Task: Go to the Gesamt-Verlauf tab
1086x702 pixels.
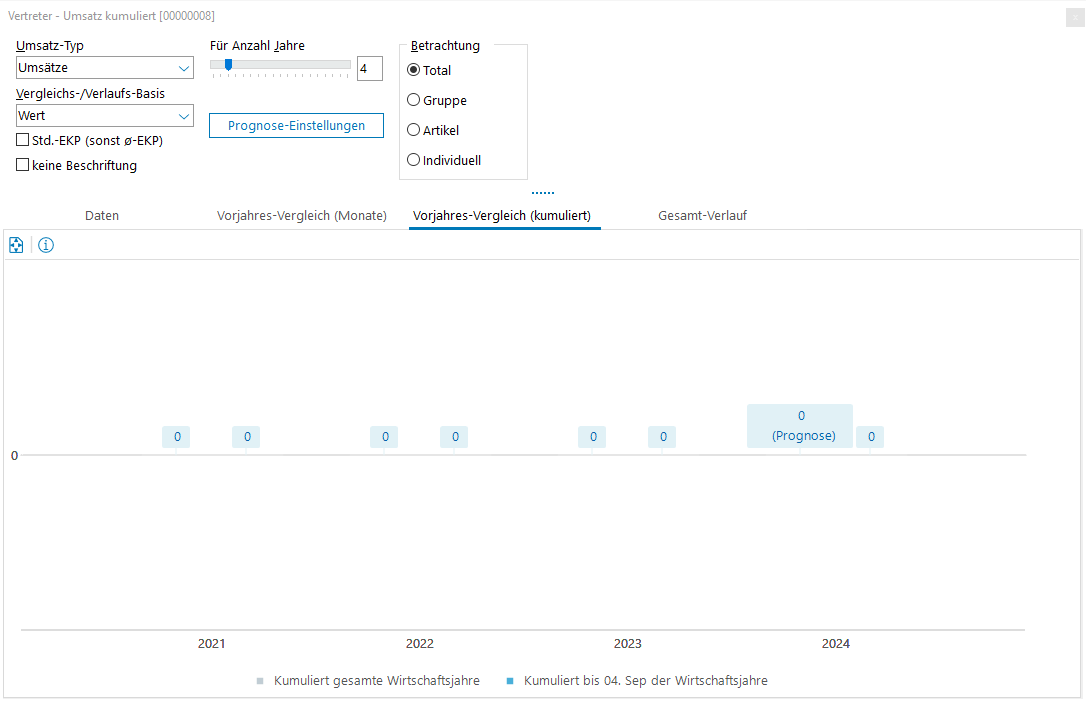Action: [702, 216]
